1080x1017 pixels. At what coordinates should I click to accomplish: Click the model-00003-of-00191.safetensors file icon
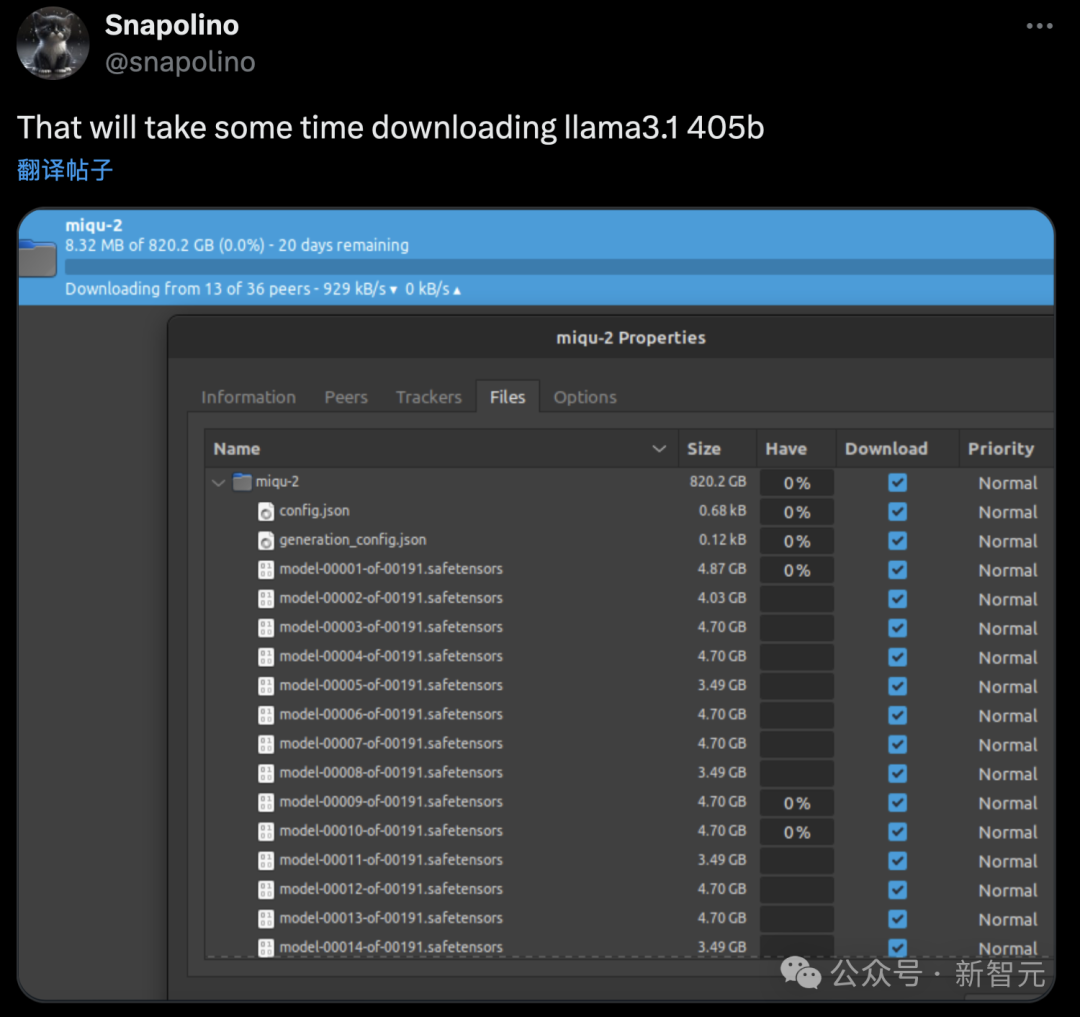[266, 627]
